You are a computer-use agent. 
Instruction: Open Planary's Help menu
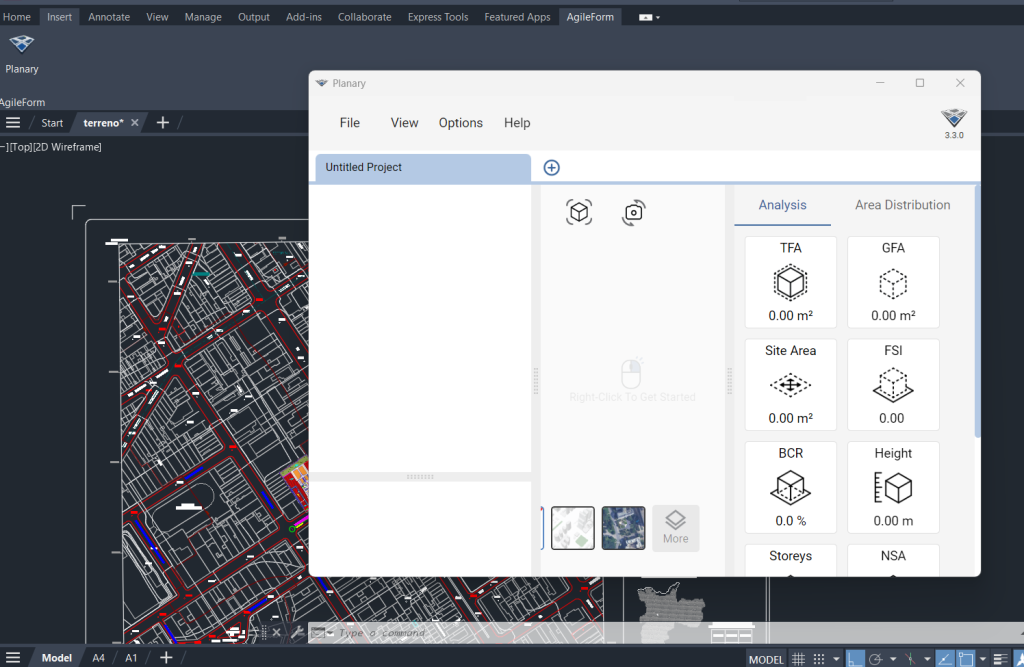point(517,123)
